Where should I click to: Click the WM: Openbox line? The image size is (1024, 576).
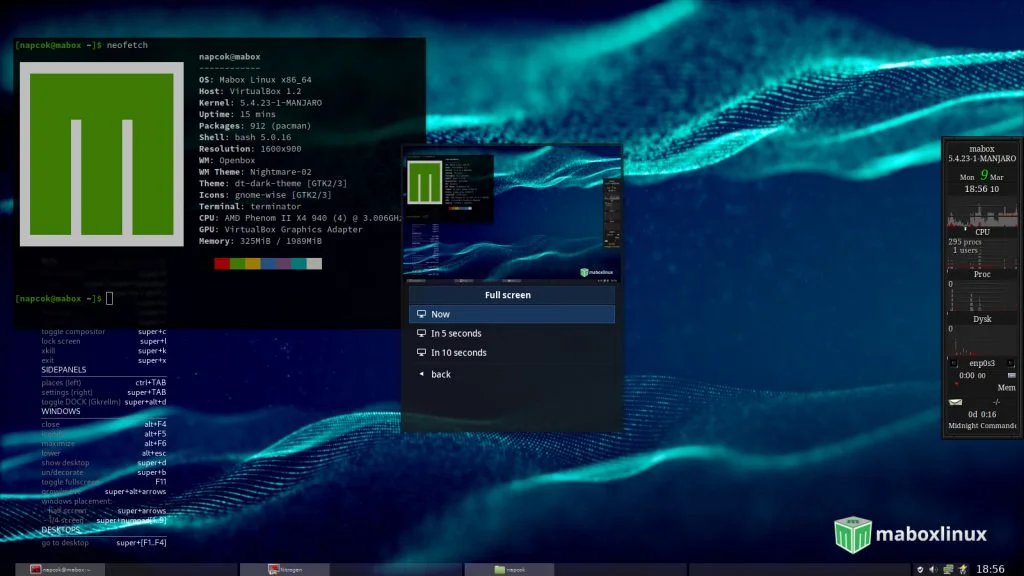(x=227, y=161)
